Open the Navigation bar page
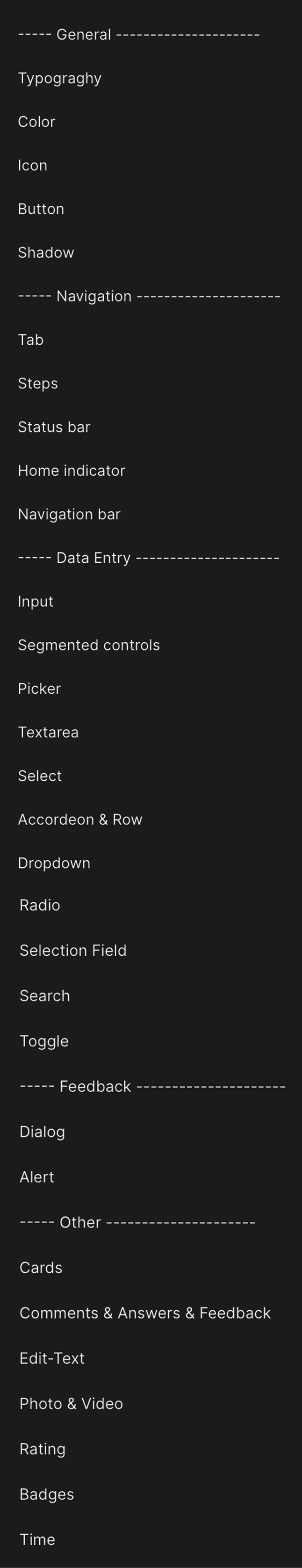Image resolution: width=302 pixels, height=1568 pixels. point(69,515)
